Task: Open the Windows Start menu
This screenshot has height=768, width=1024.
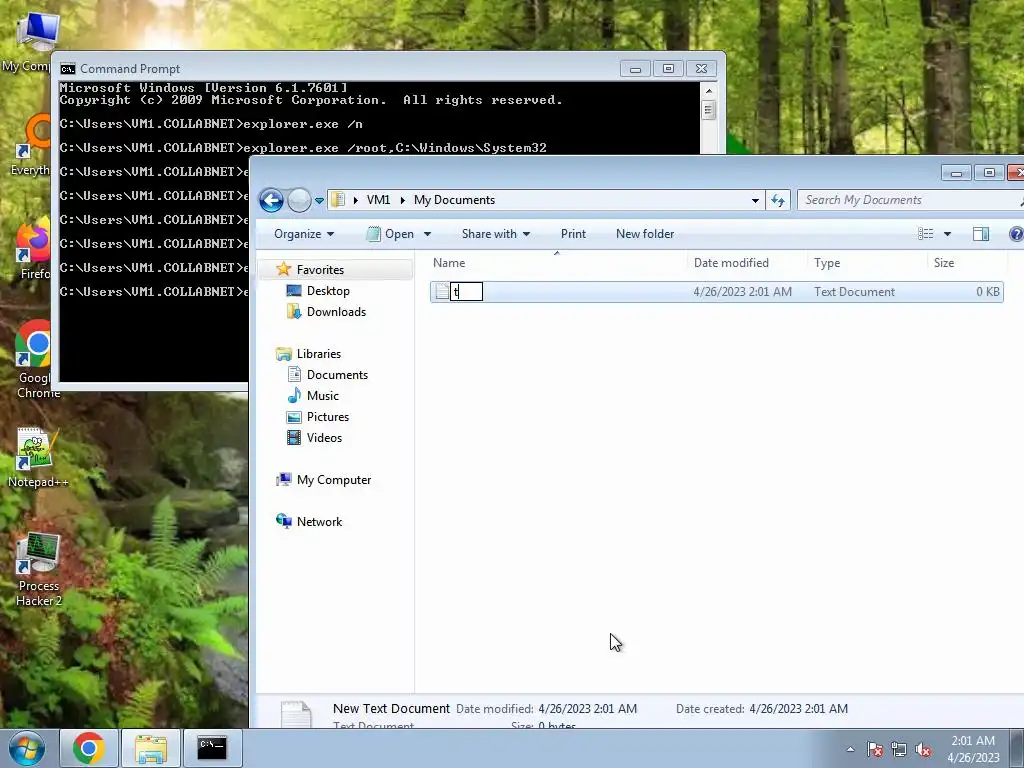Action: point(26,748)
